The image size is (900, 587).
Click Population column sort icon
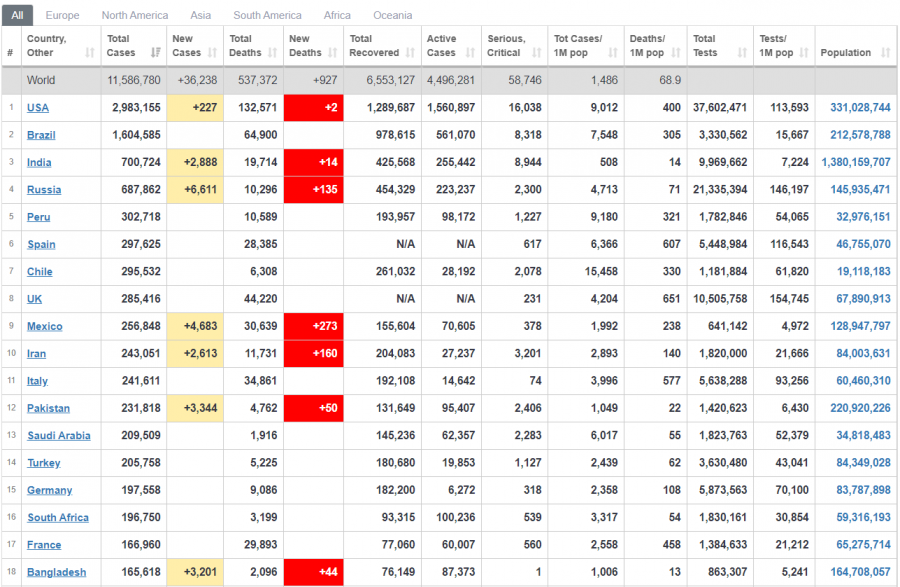click(885, 53)
